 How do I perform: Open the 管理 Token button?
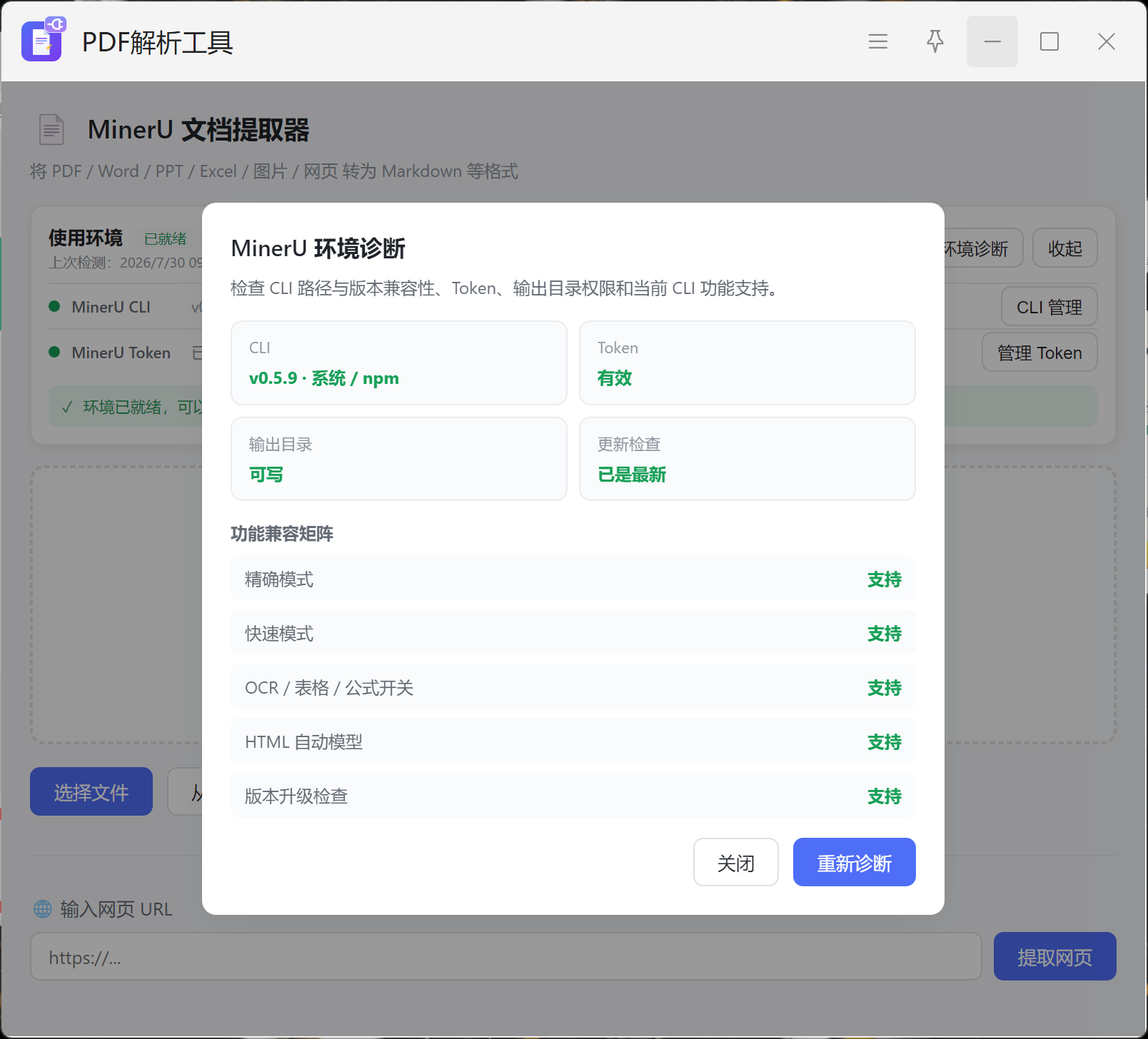click(x=1039, y=353)
